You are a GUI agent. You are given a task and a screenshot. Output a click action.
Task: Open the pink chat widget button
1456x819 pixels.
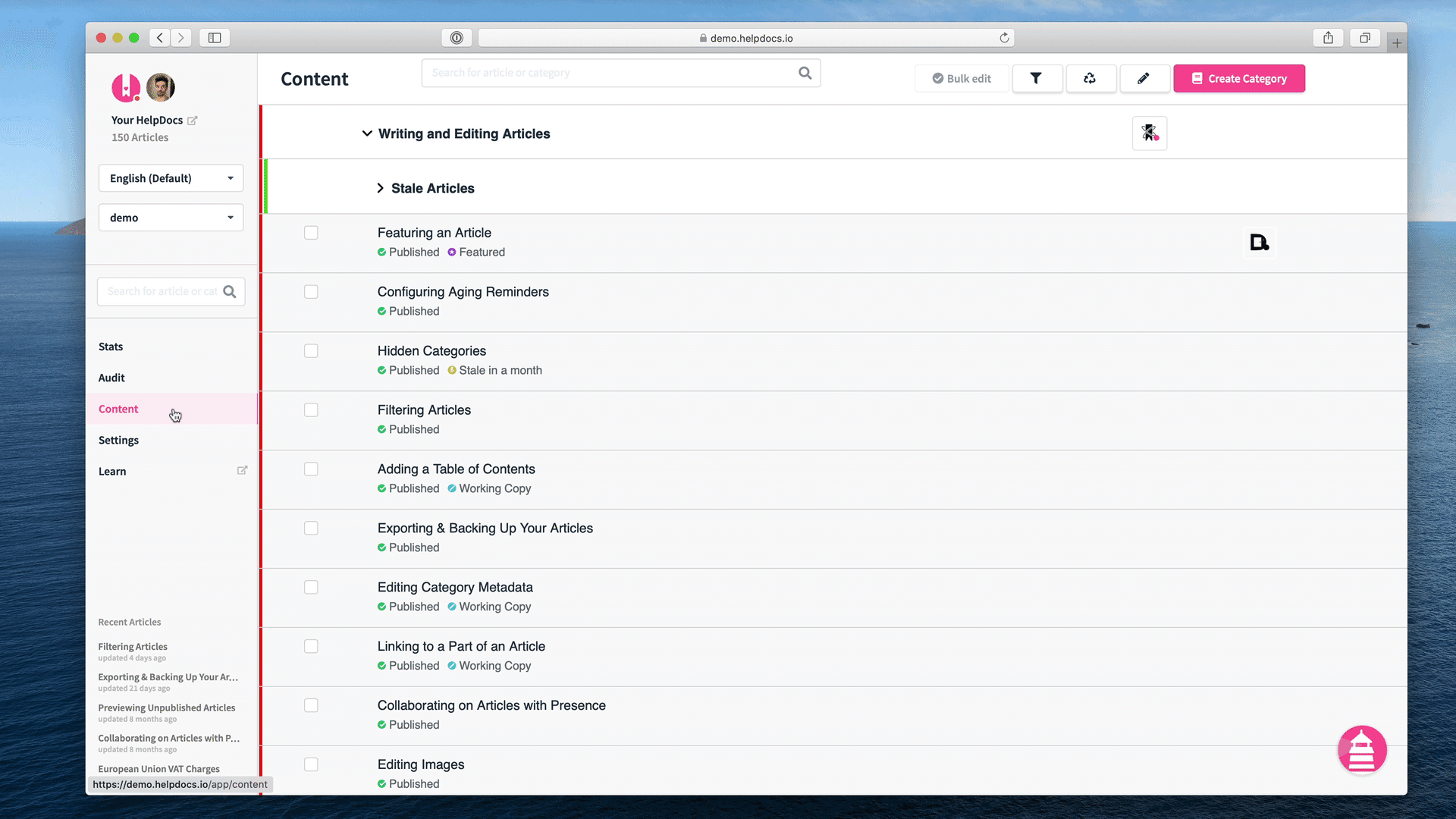[x=1362, y=749]
